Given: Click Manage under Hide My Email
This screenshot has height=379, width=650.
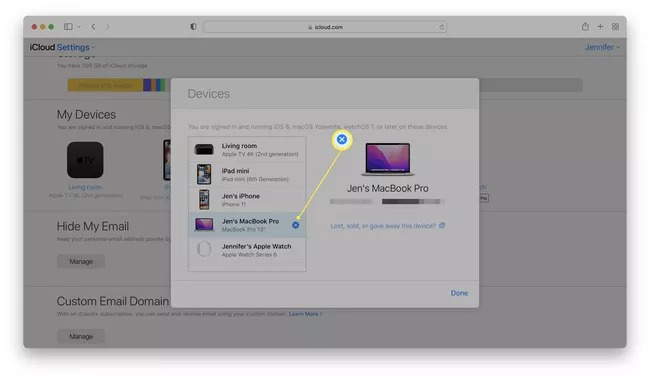Looking at the screenshot, I should 81,262.
